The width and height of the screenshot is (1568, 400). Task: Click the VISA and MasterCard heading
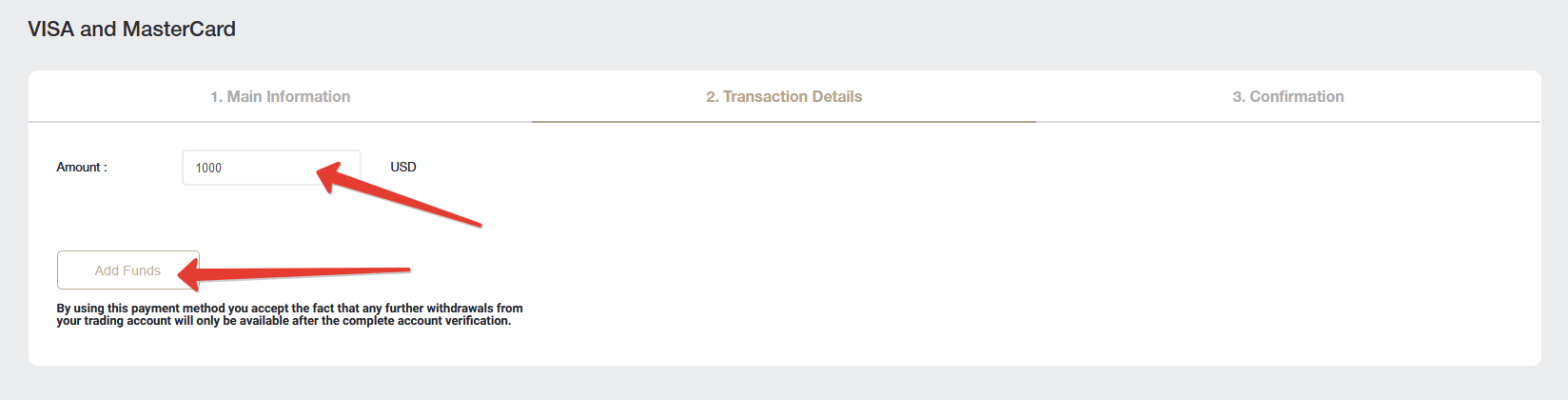(131, 29)
